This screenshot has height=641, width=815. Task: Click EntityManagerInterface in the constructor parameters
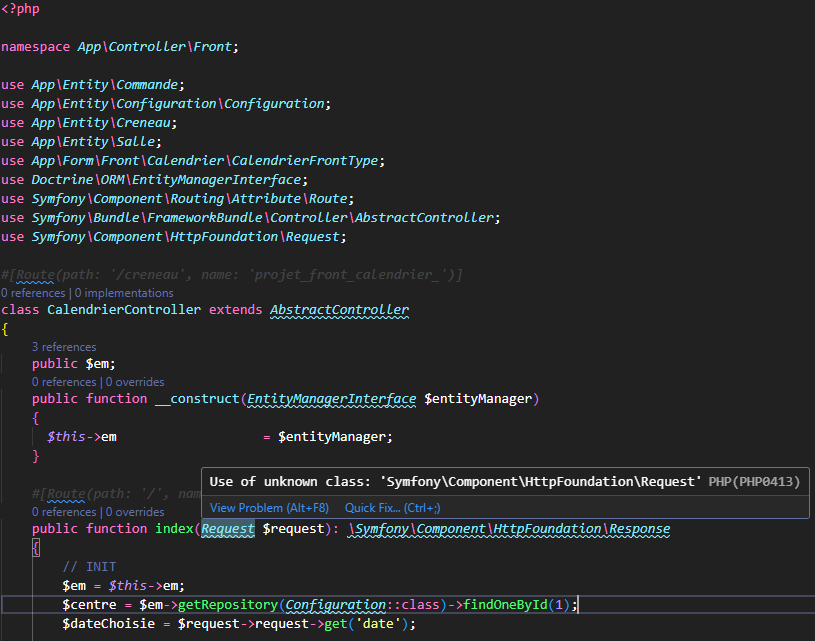(x=331, y=399)
